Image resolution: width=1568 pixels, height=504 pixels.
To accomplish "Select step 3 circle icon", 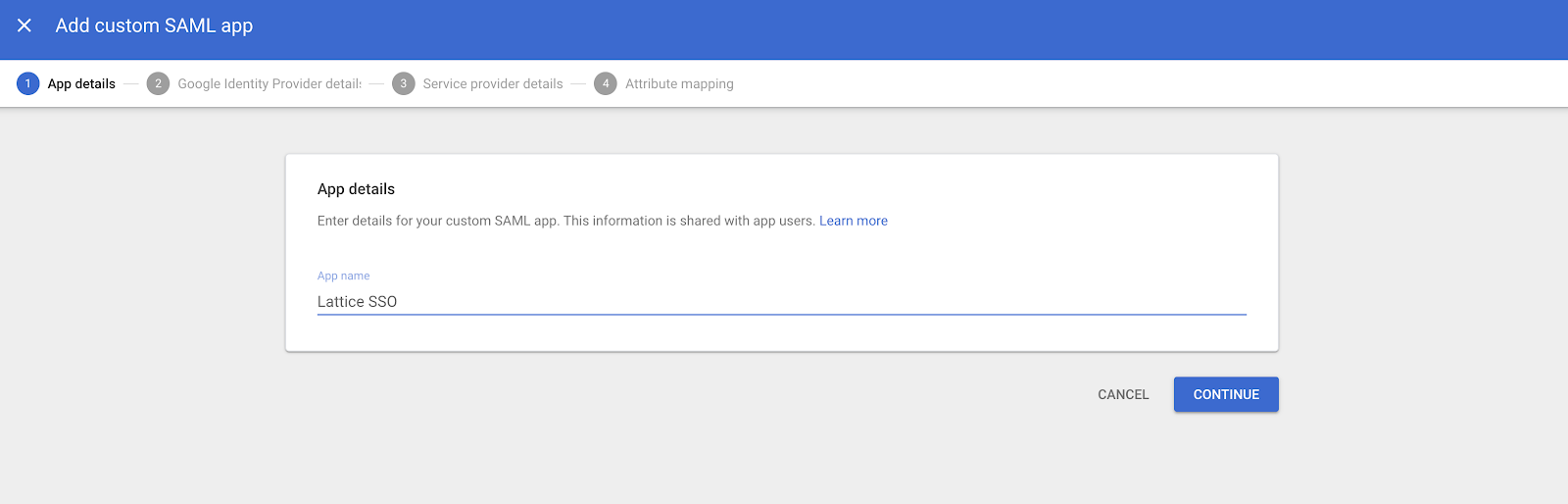I will [x=404, y=83].
